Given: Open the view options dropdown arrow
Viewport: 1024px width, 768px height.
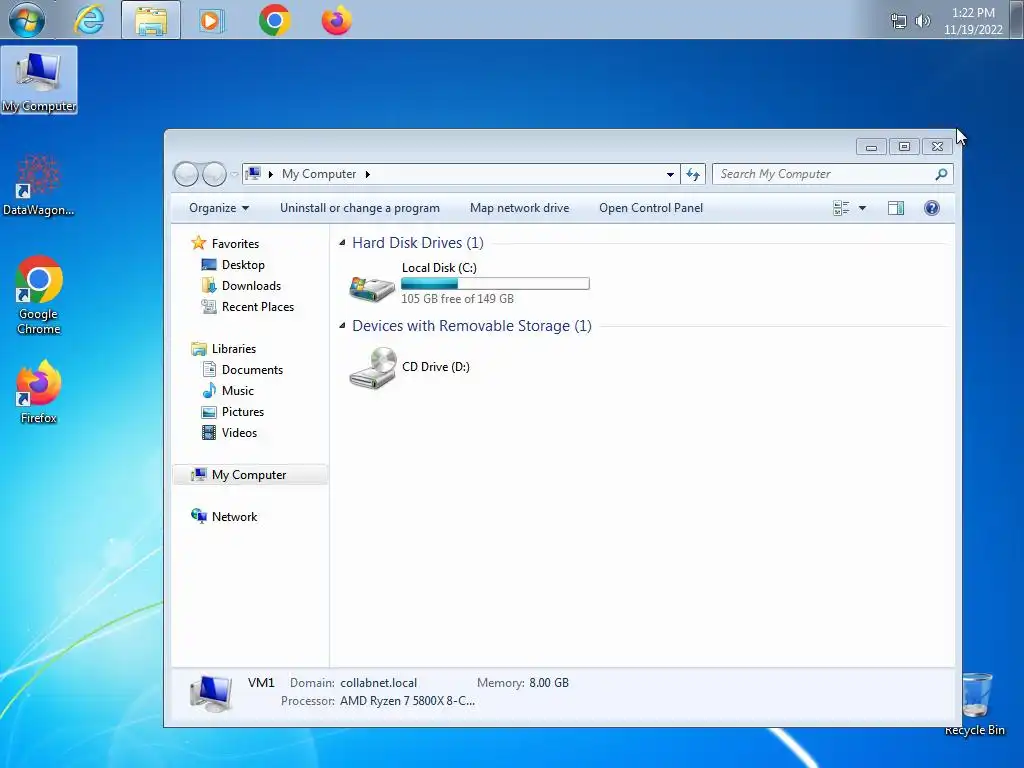Looking at the screenshot, I should [x=862, y=208].
